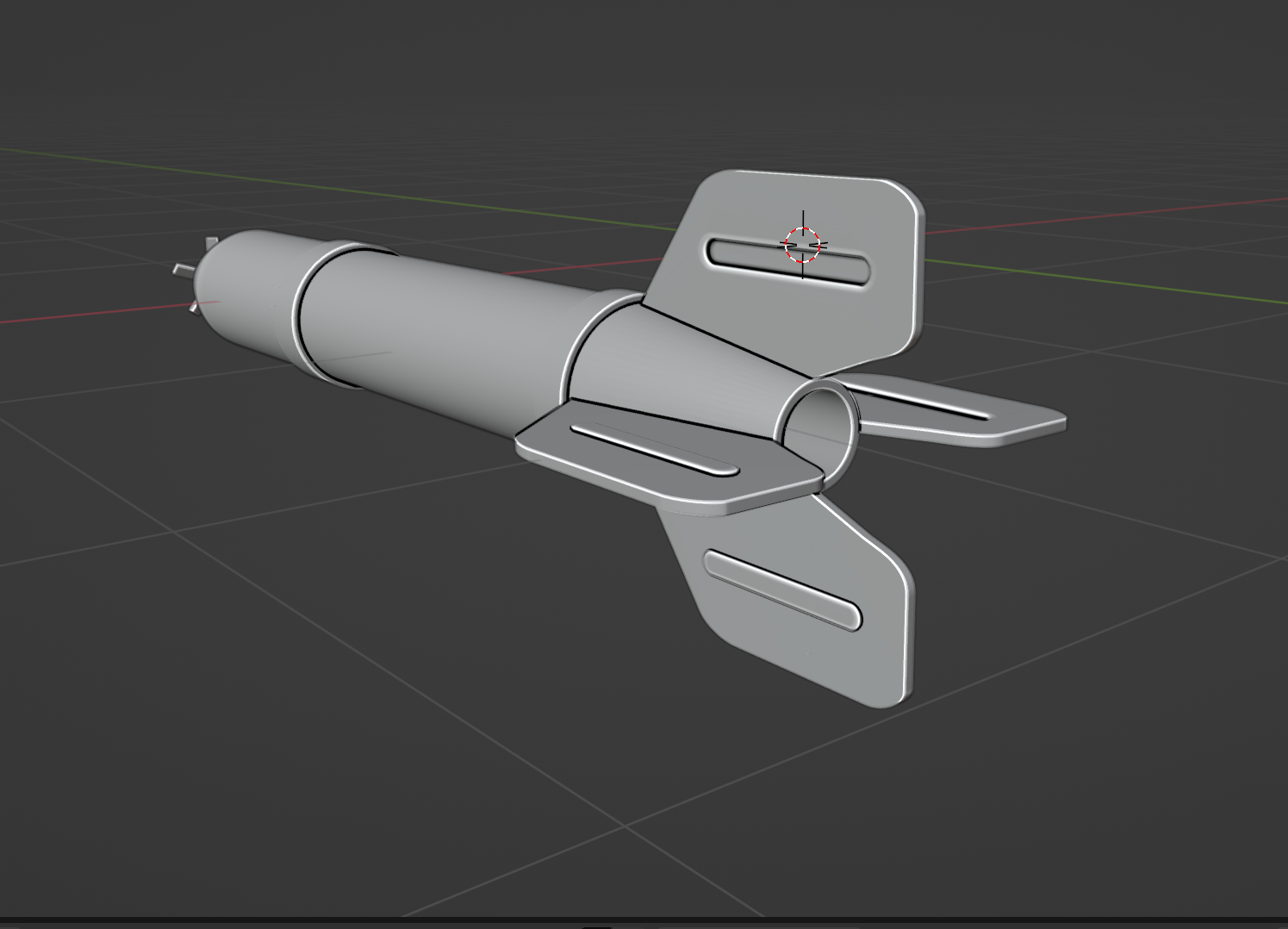Select the topmost prong on the nose tip

point(212,244)
